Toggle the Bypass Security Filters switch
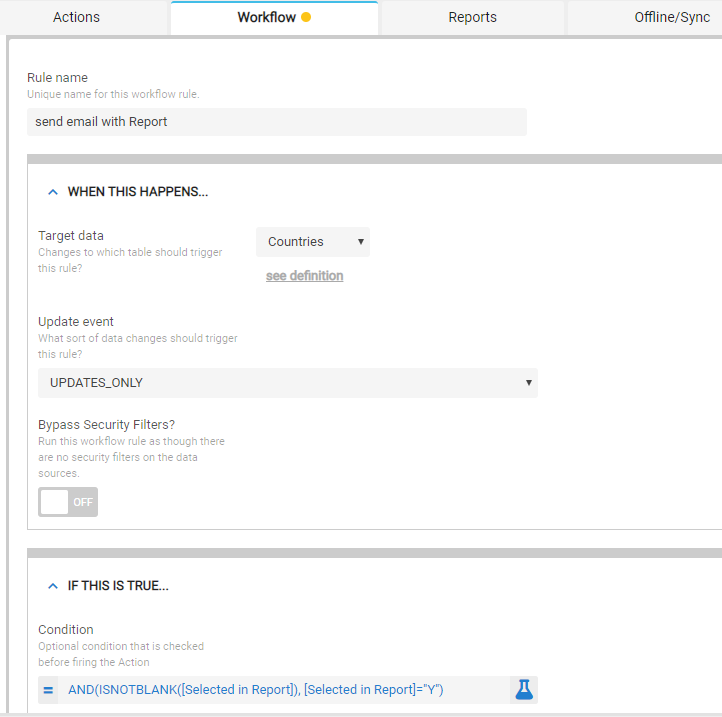 68,502
